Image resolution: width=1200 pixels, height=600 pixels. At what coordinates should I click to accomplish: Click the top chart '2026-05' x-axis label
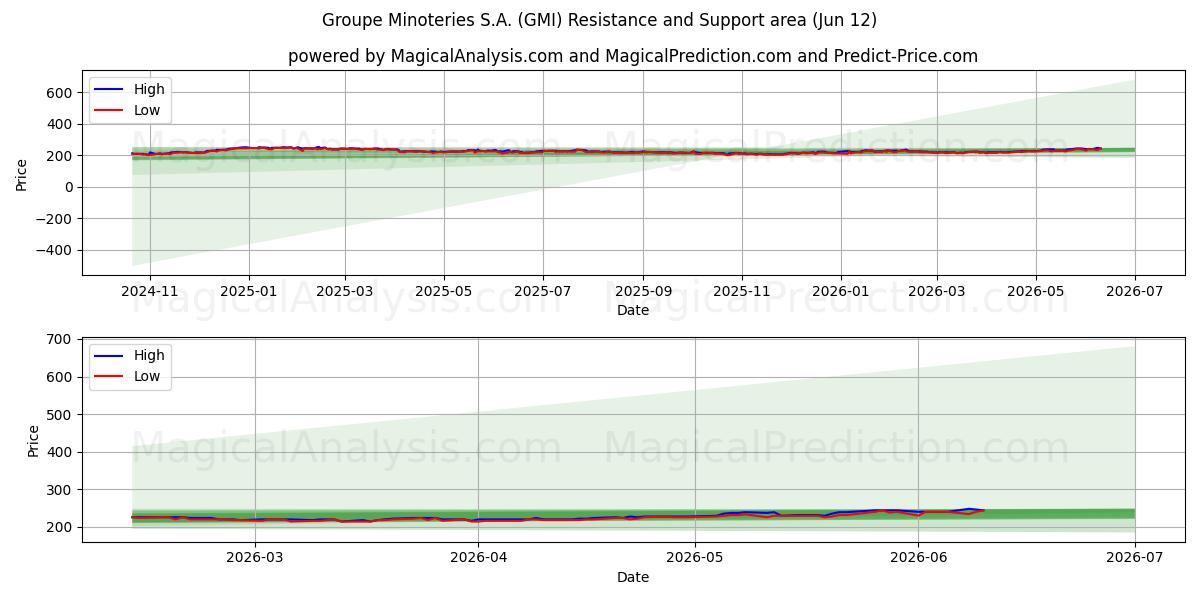coord(1035,292)
